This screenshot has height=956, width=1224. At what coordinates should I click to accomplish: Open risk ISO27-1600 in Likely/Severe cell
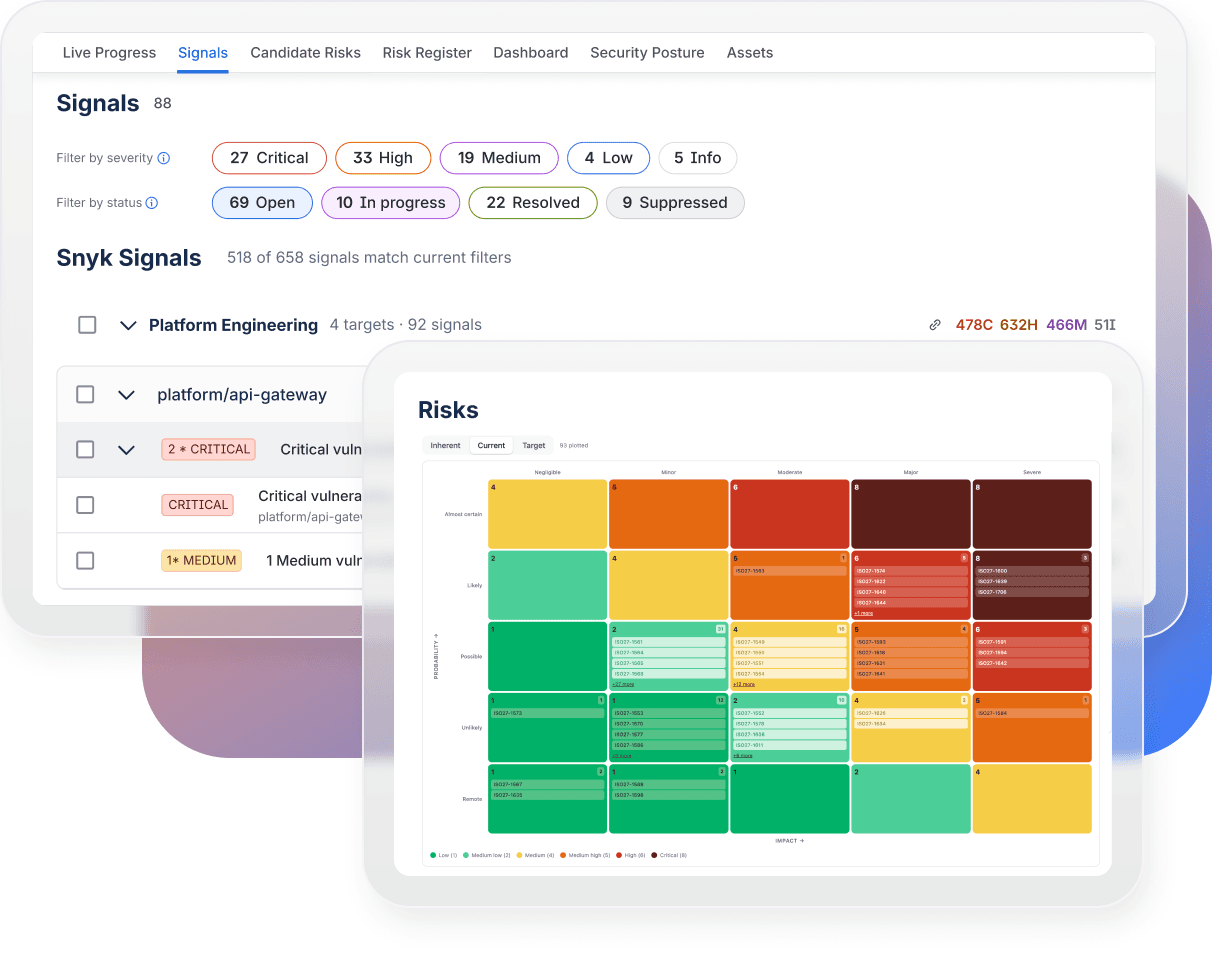tap(1031, 571)
